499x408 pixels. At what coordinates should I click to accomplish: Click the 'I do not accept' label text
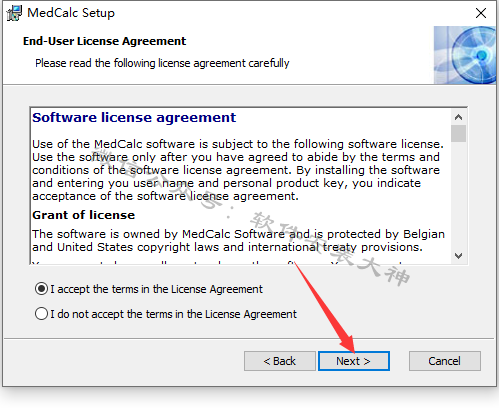point(173,314)
